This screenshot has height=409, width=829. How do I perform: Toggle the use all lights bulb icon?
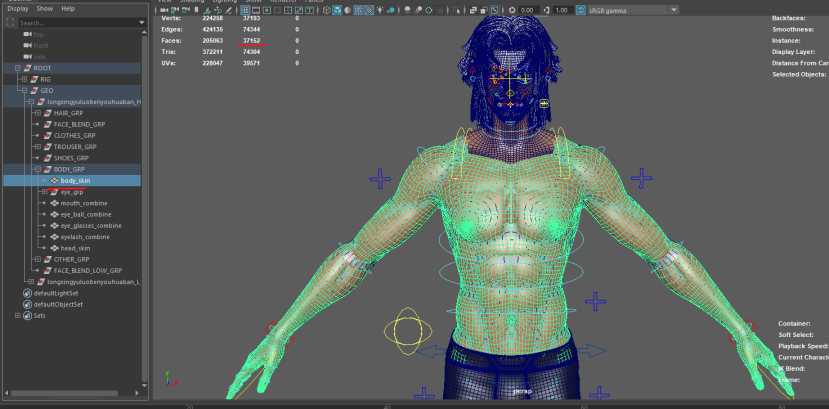click(380, 10)
